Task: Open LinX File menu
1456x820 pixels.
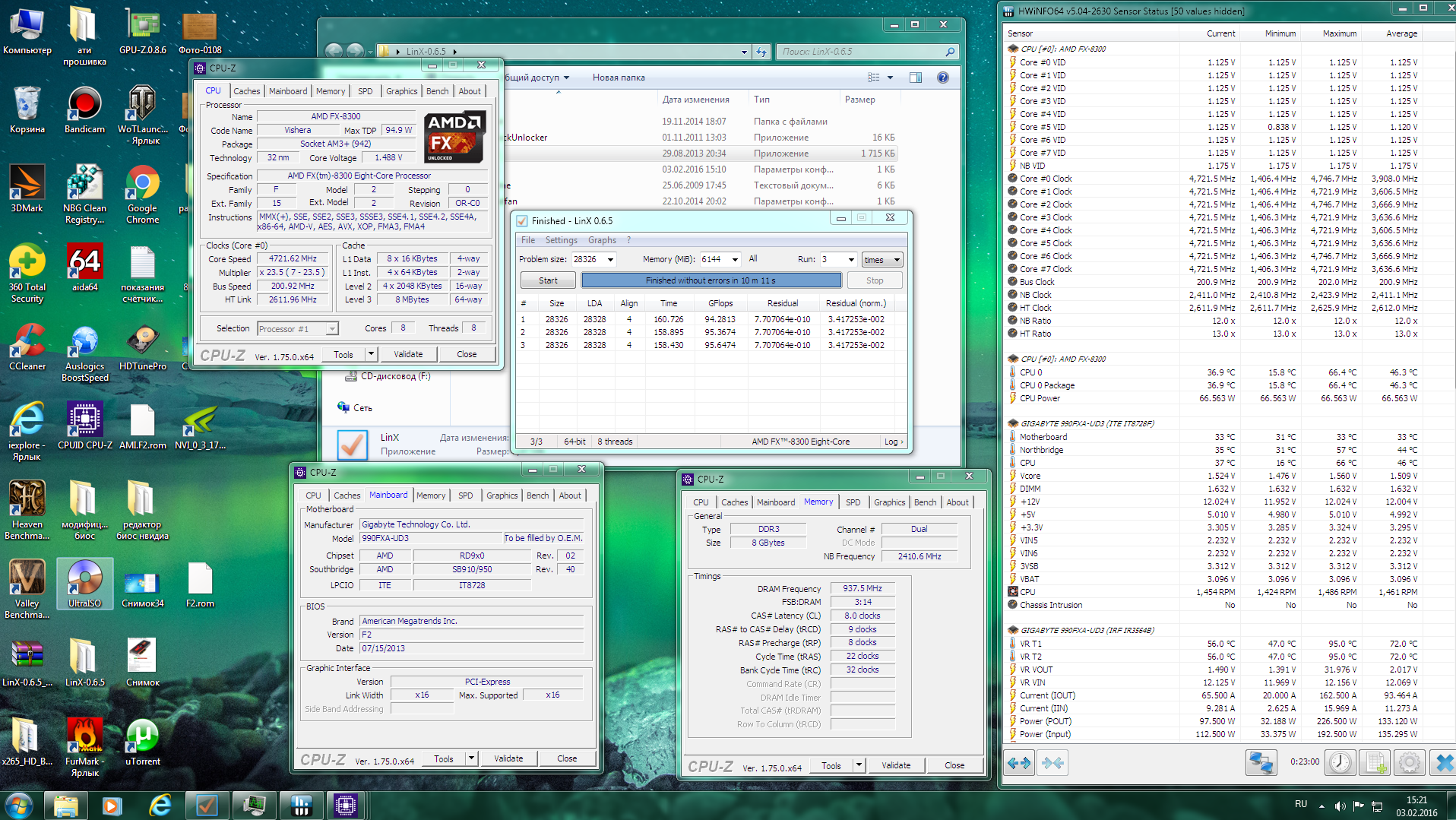Action: tap(527, 240)
